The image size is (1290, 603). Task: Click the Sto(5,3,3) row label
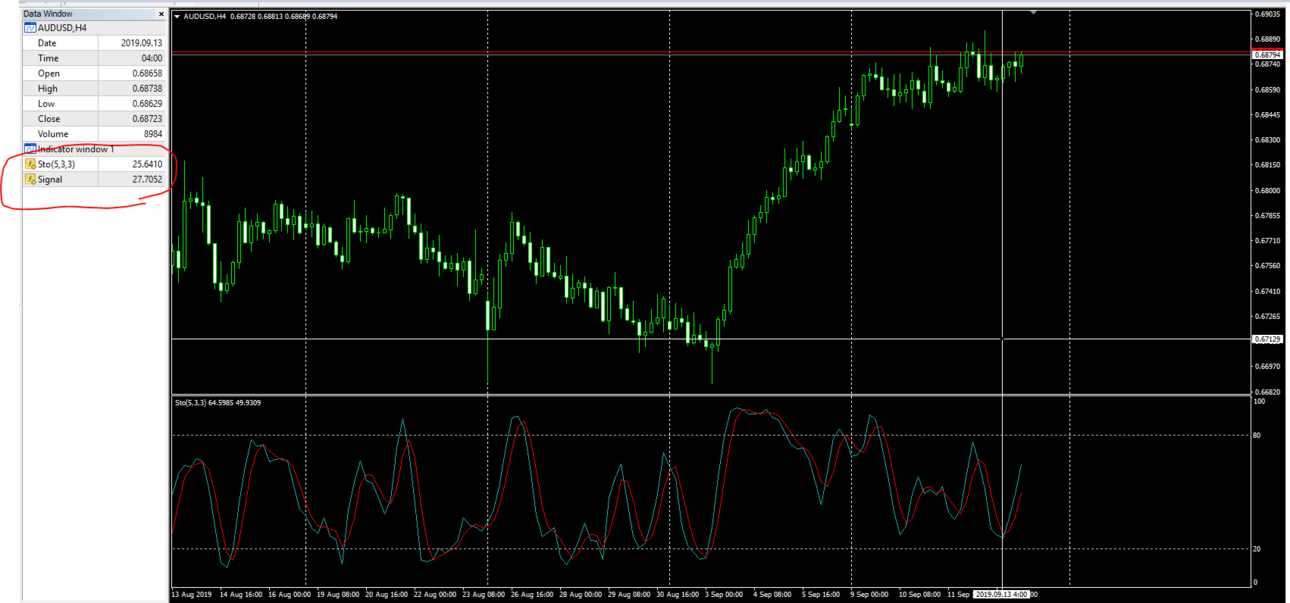[56, 164]
